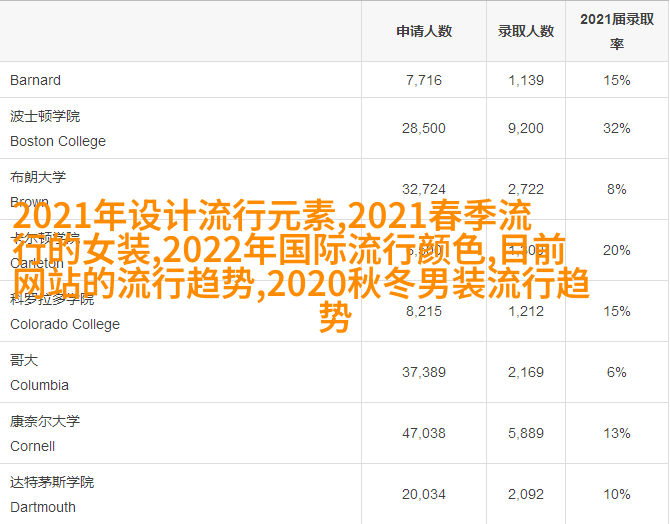
Task: Click the 20% acceptance rate cell
Action: click(x=617, y=250)
